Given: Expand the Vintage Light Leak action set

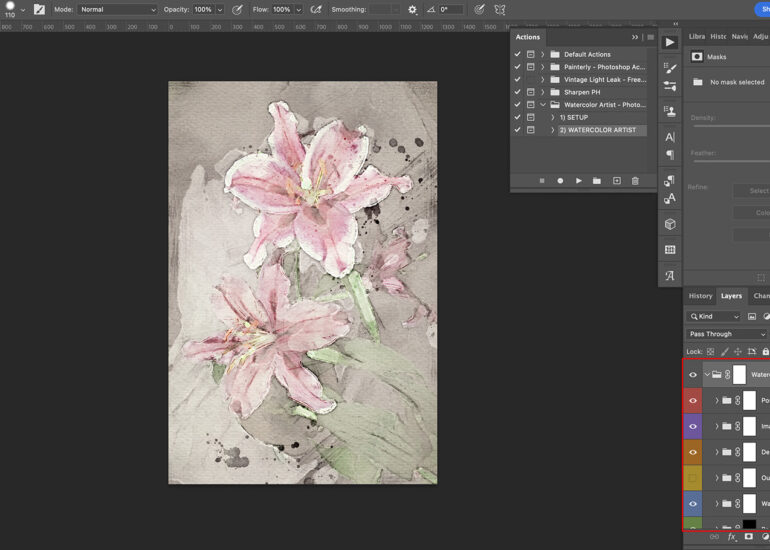Looking at the screenshot, I should (x=543, y=80).
